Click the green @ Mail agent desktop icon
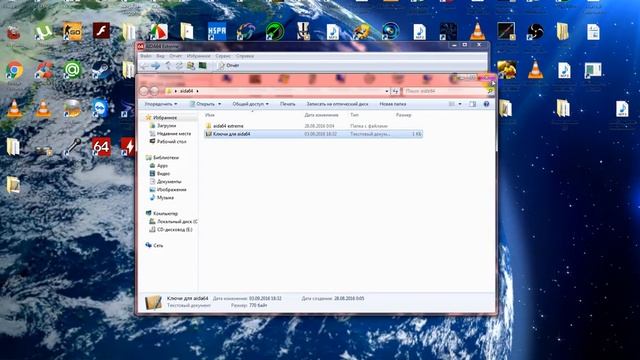This screenshot has height=360, width=640. point(72,70)
